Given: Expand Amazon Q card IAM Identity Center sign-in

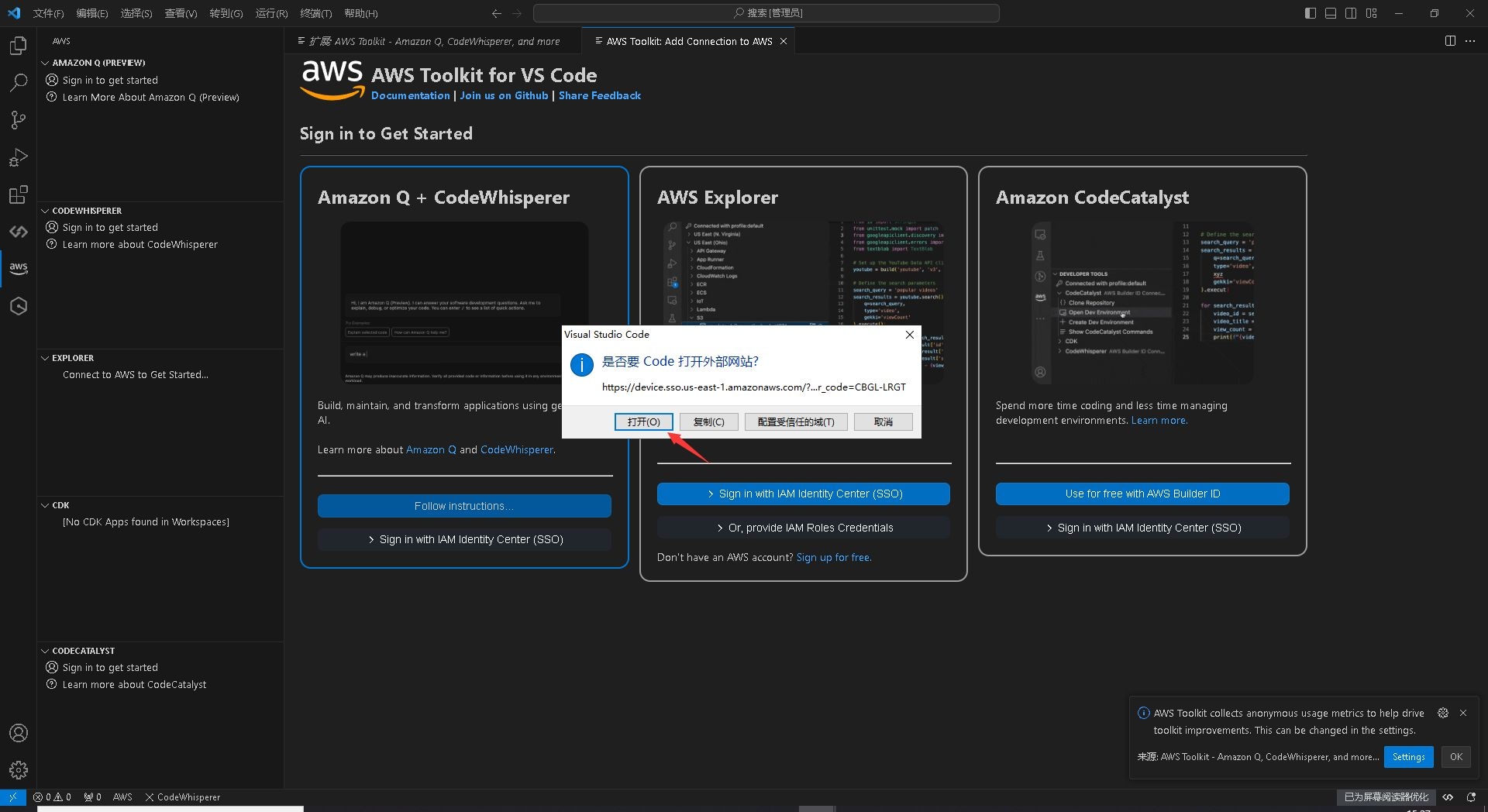Looking at the screenshot, I should [x=464, y=539].
